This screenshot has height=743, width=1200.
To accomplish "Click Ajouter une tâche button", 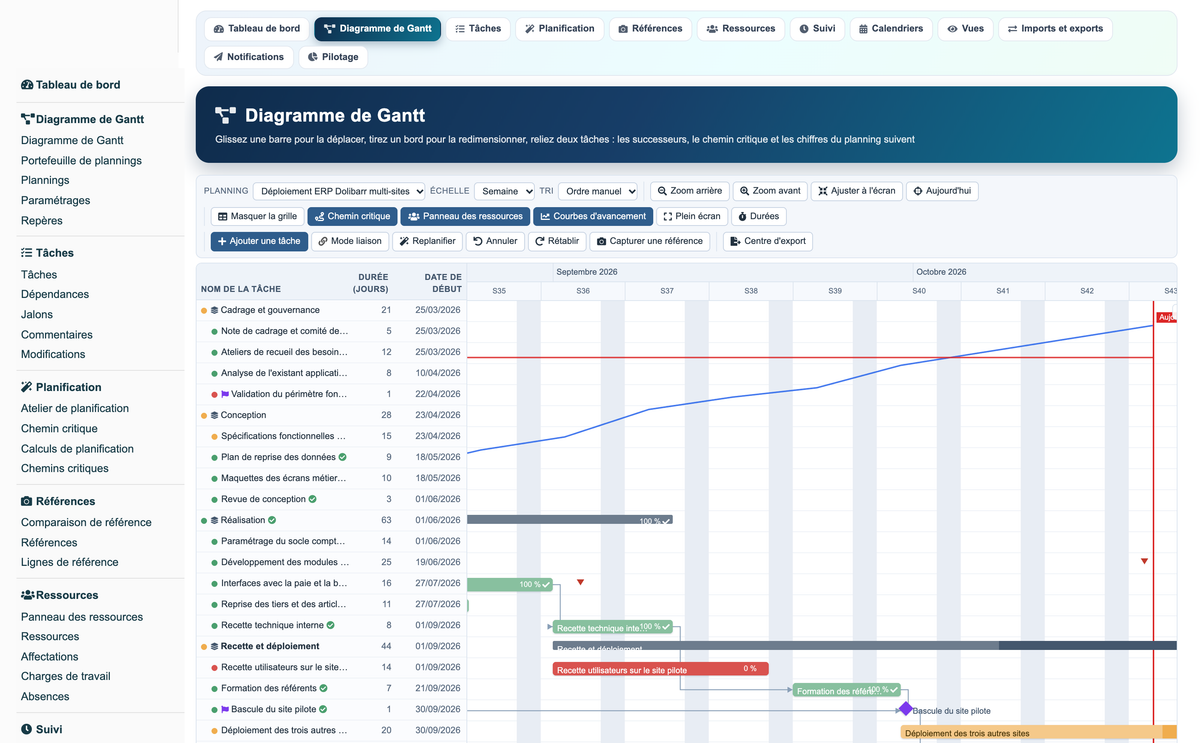I will click(x=259, y=241).
